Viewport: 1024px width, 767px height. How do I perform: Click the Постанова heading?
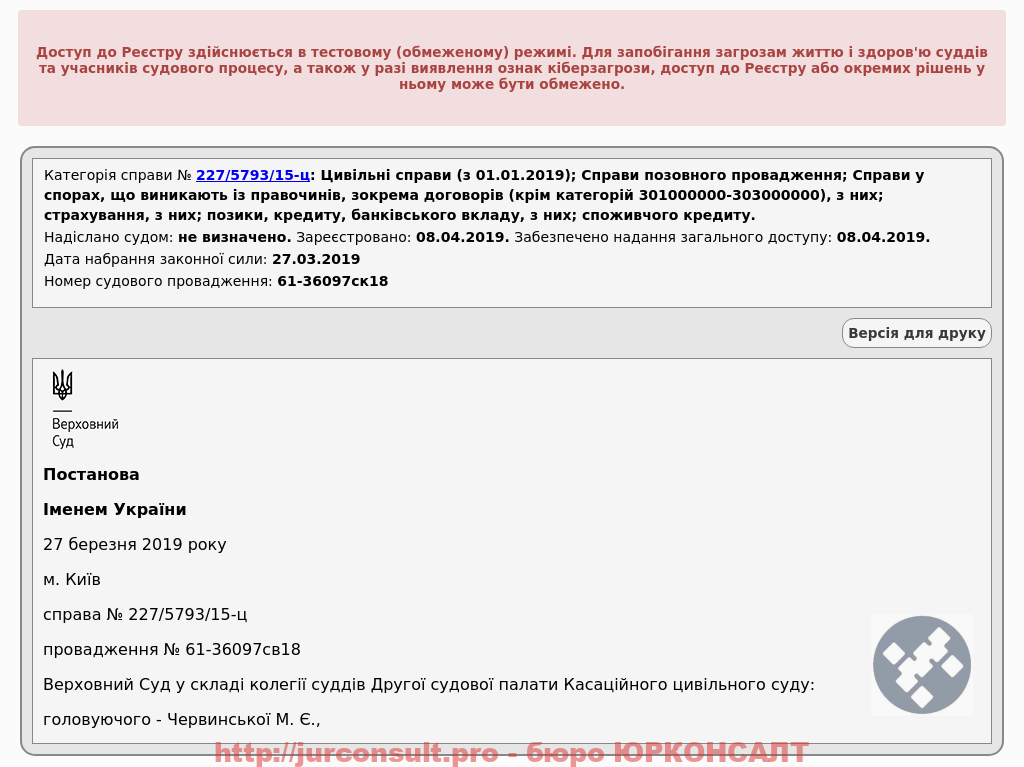(x=91, y=474)
